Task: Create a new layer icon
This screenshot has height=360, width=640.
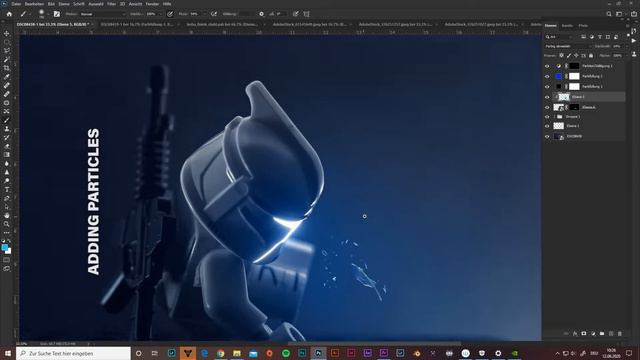Action: (x=611, y=333)
